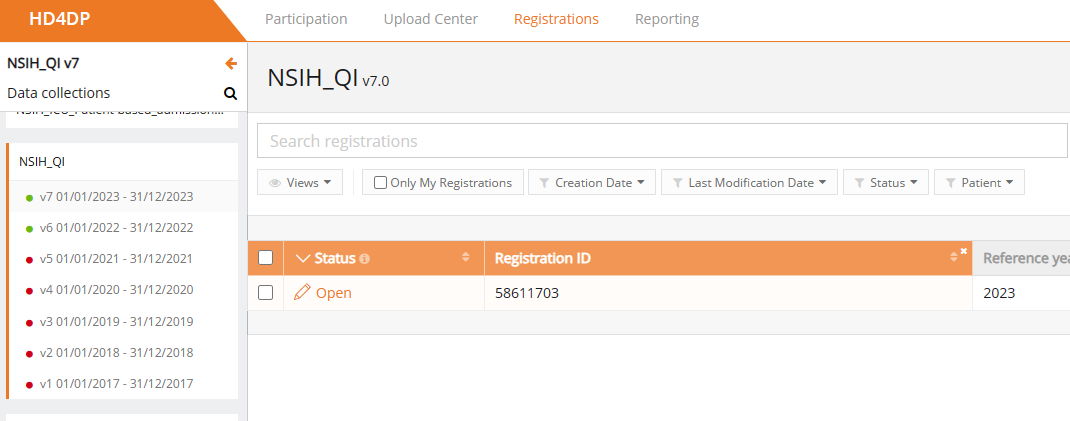Expand the chevron in the Status header
1070x421 pixels.
click(304, 259)
